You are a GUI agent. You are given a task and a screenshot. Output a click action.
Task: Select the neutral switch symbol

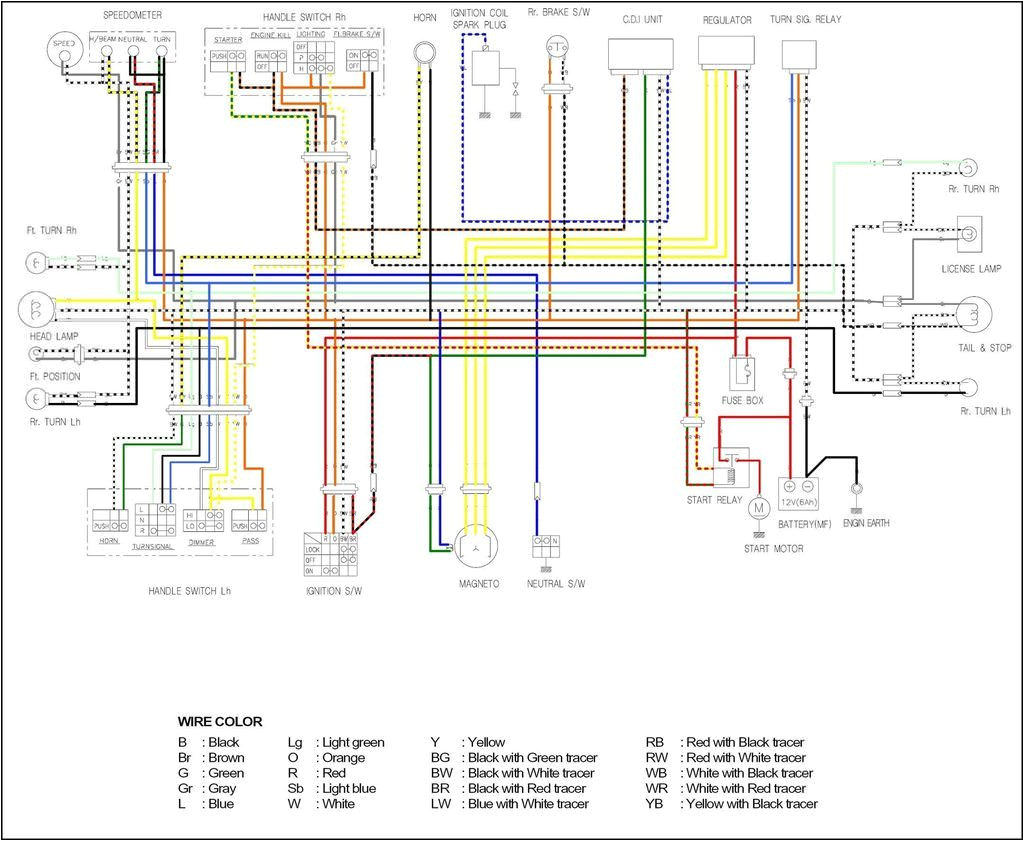[545, 546]
